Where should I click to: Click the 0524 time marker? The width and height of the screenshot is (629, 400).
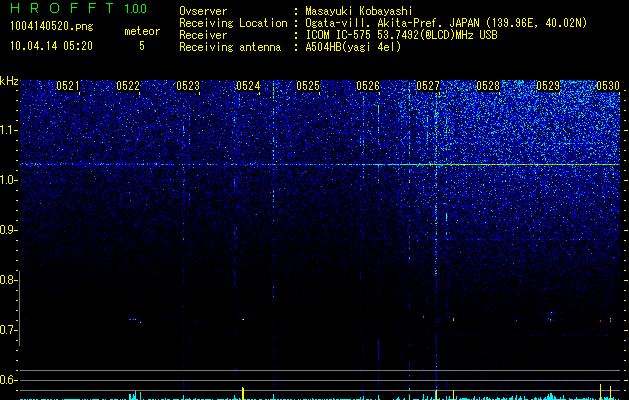pos(248,86)
